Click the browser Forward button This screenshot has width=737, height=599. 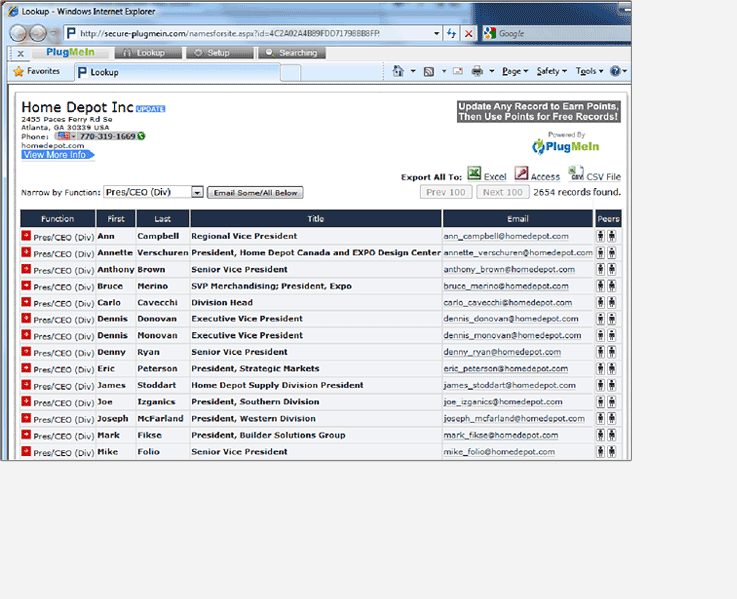[x=38, y=33]
